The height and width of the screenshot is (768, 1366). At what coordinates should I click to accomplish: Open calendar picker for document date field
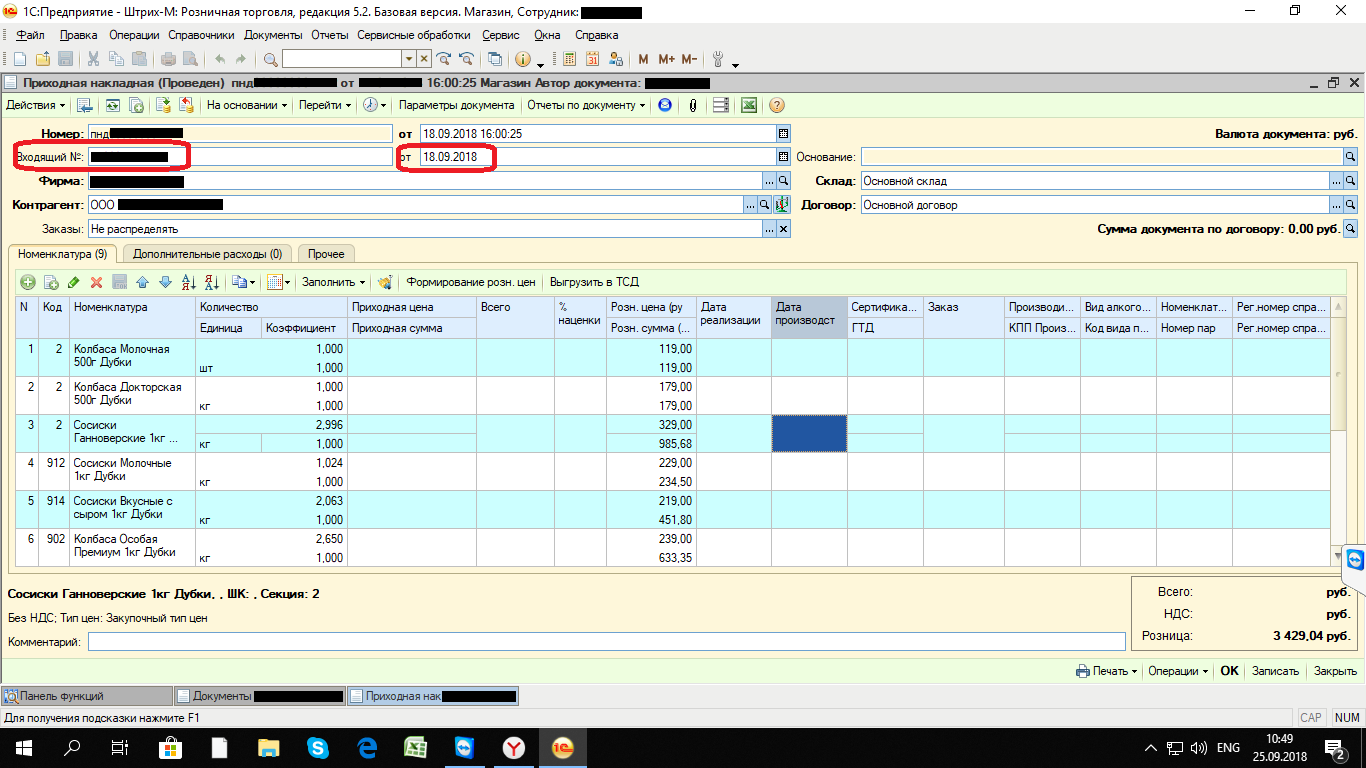(784, 133)
